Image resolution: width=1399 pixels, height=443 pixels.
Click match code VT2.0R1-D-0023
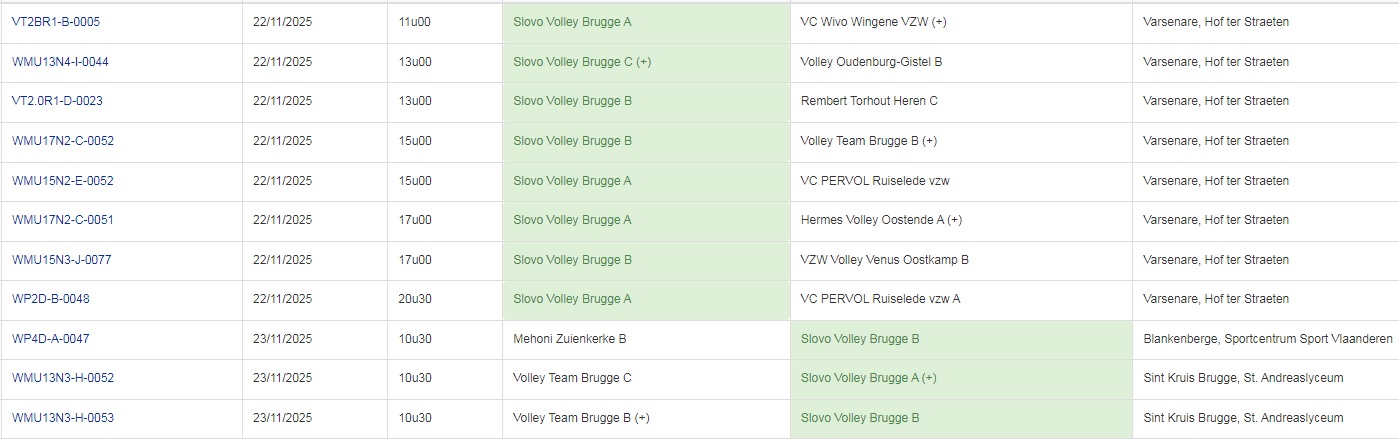(57, 101)
